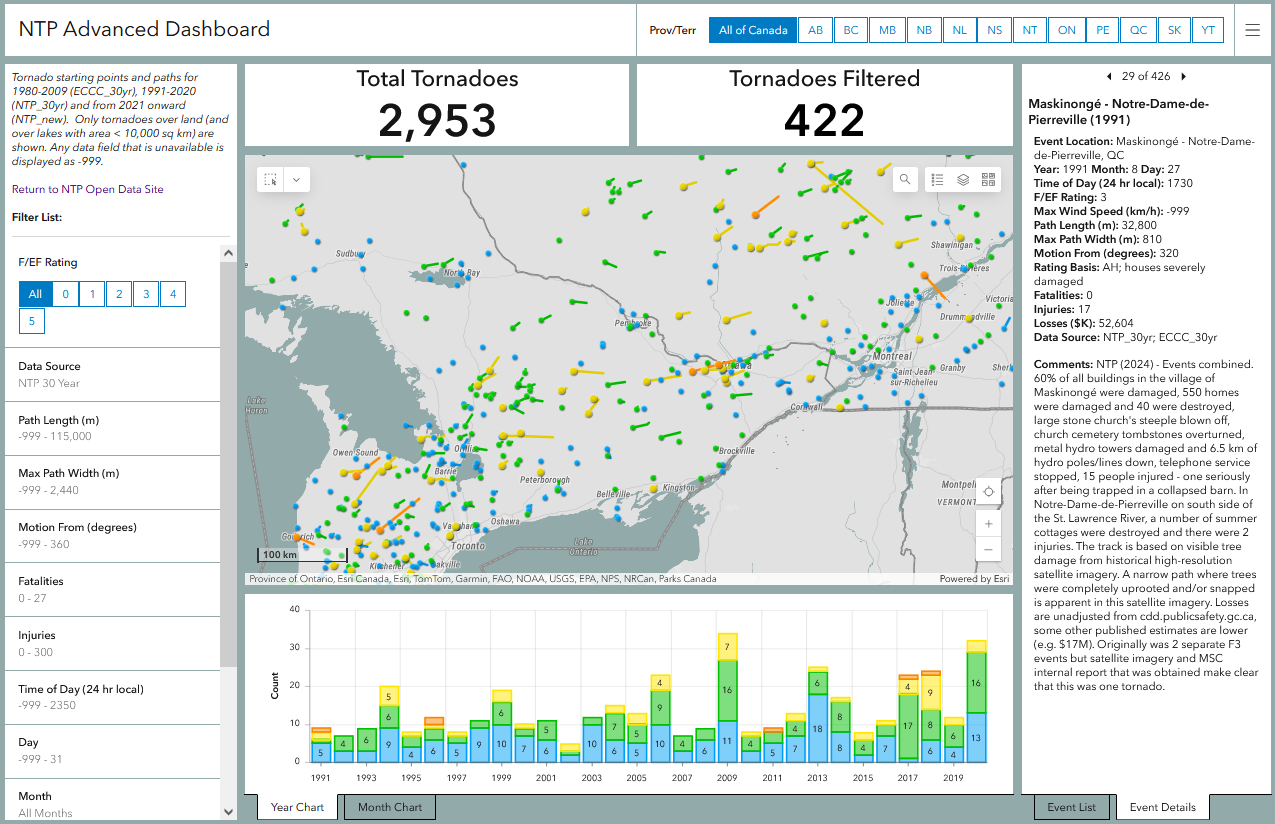Filter tornadoes to NT territory

1030,30
